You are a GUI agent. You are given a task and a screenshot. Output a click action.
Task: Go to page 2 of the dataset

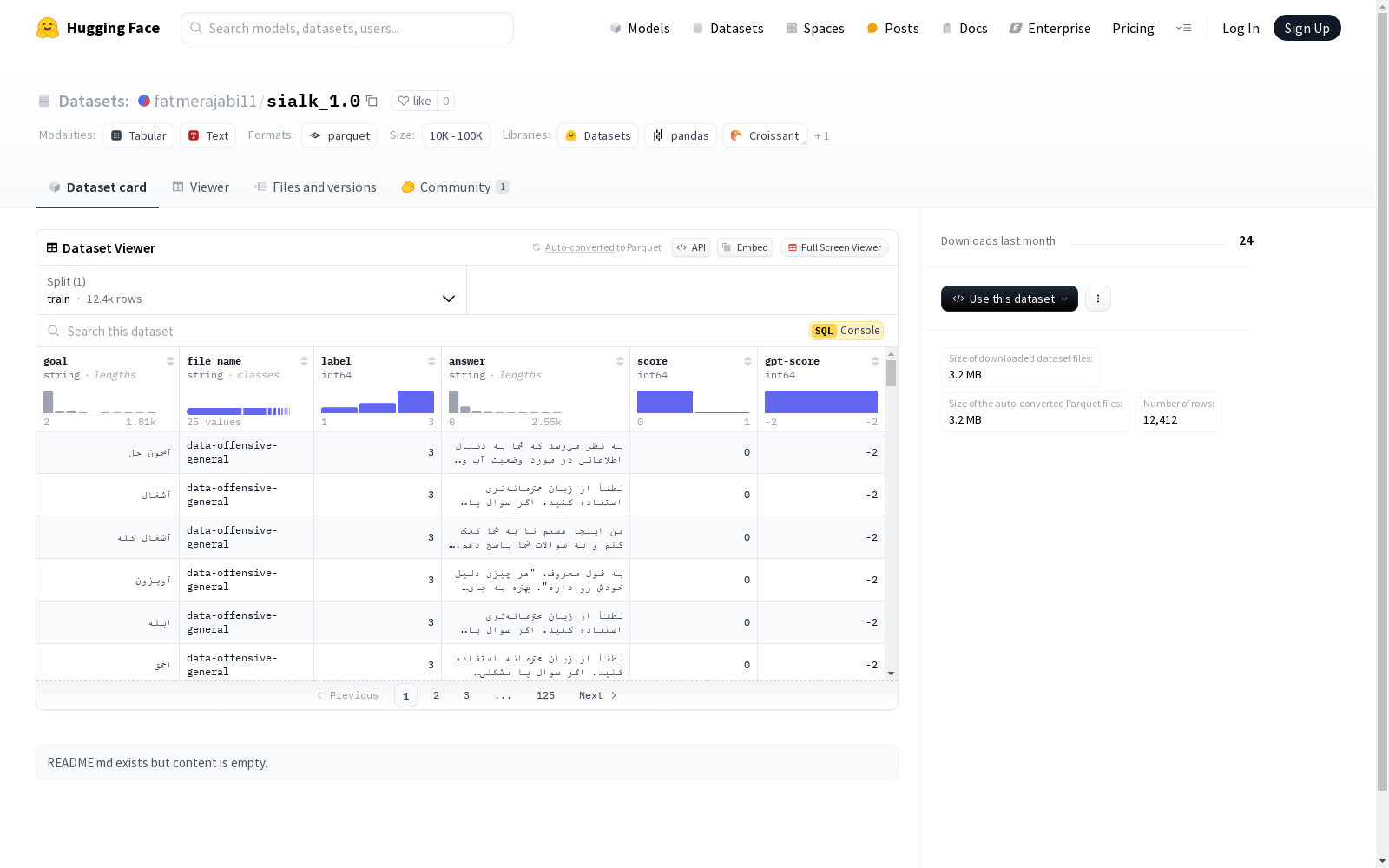436,695
